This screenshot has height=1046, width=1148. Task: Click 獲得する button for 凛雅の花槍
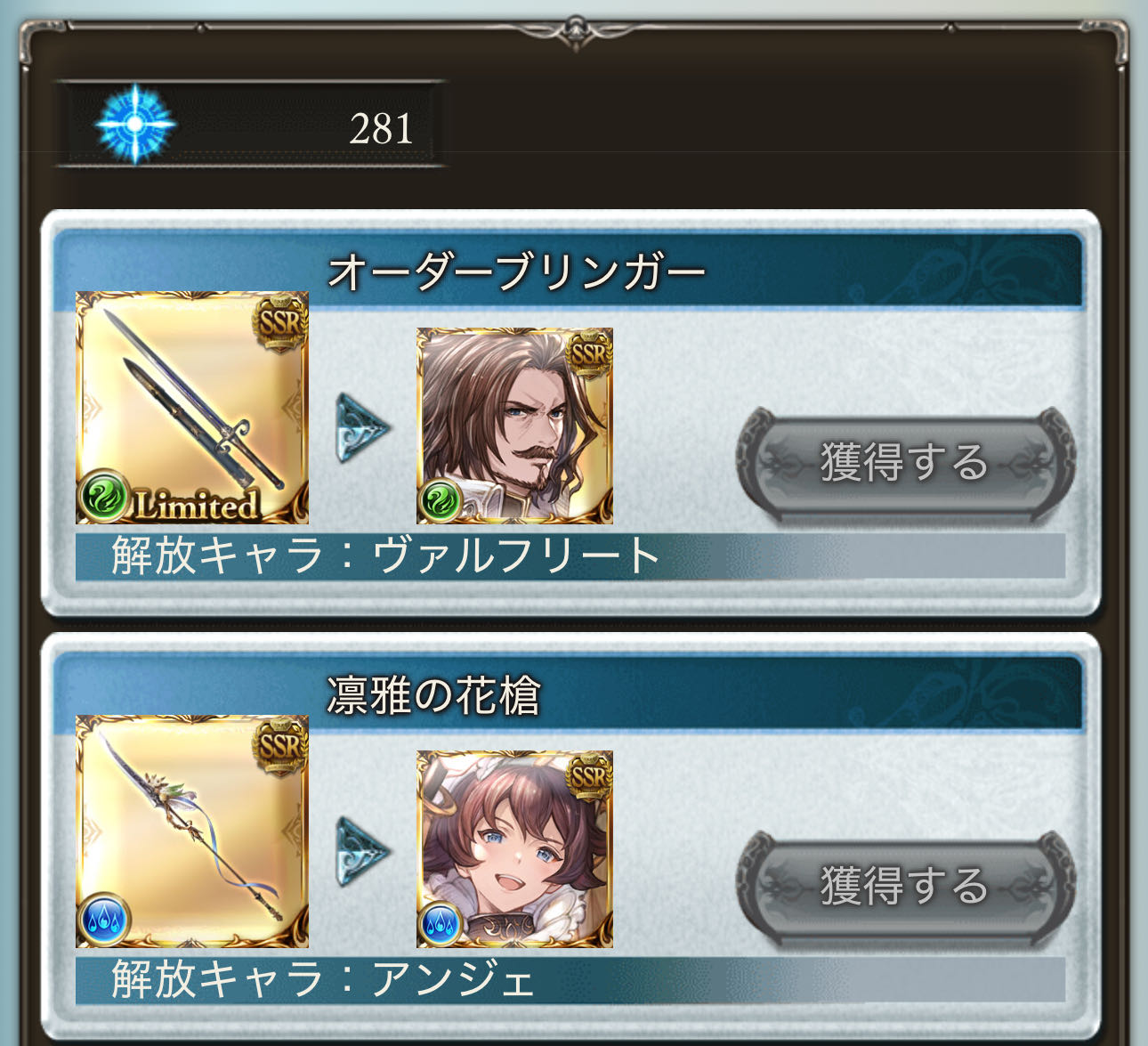[x=906, y=887]
